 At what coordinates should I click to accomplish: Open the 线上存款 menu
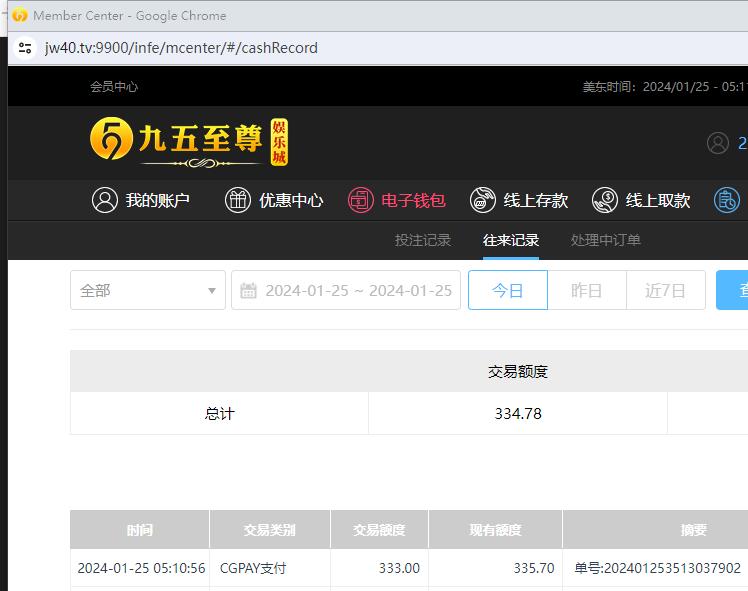pyautogui.click(x=536, y=200)
